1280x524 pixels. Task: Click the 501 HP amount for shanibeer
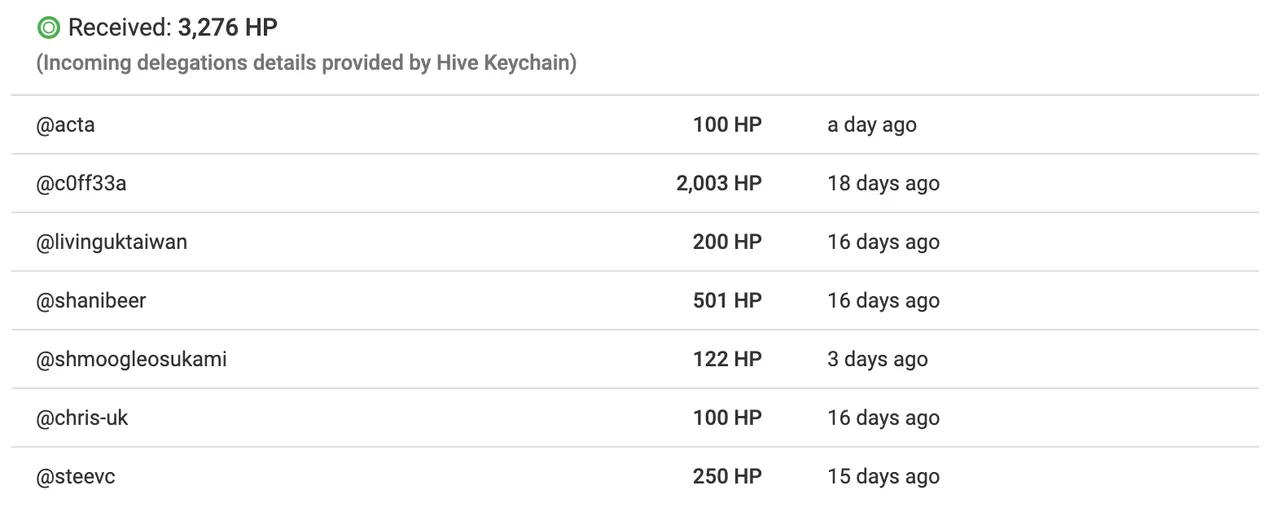727,300
